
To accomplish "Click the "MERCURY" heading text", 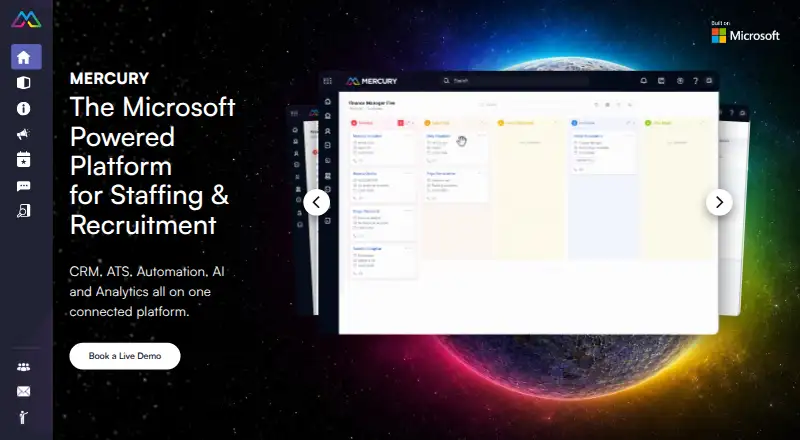I will [109, 78].
